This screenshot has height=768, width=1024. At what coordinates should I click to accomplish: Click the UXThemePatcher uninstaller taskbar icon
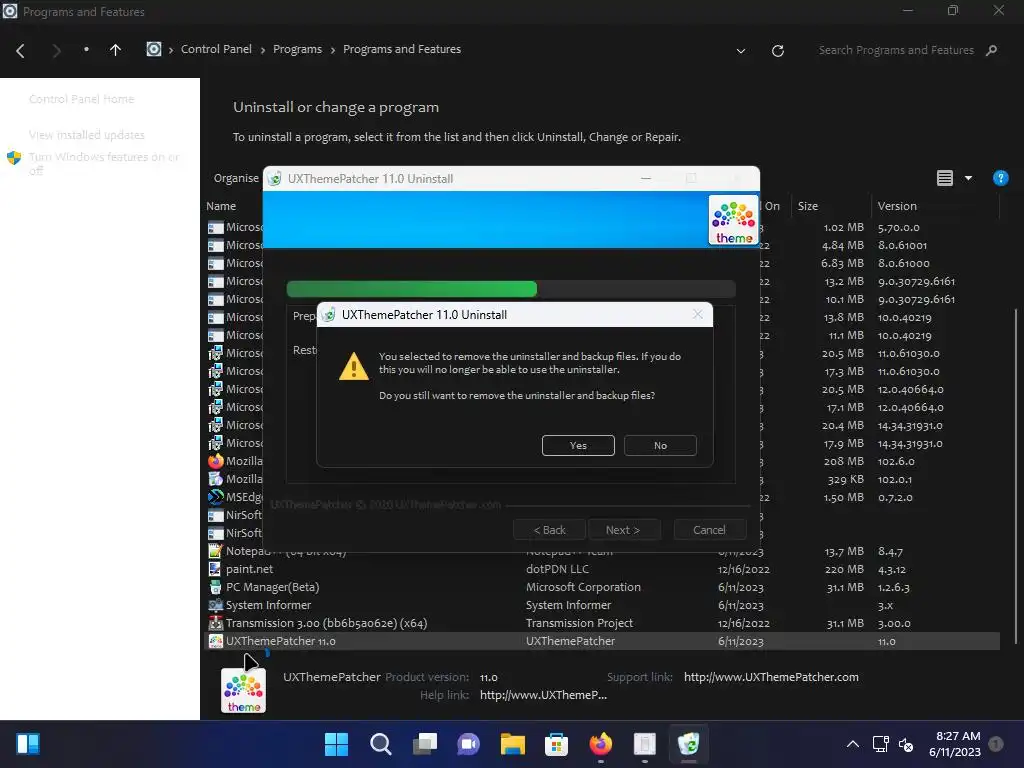coord(688,744)
